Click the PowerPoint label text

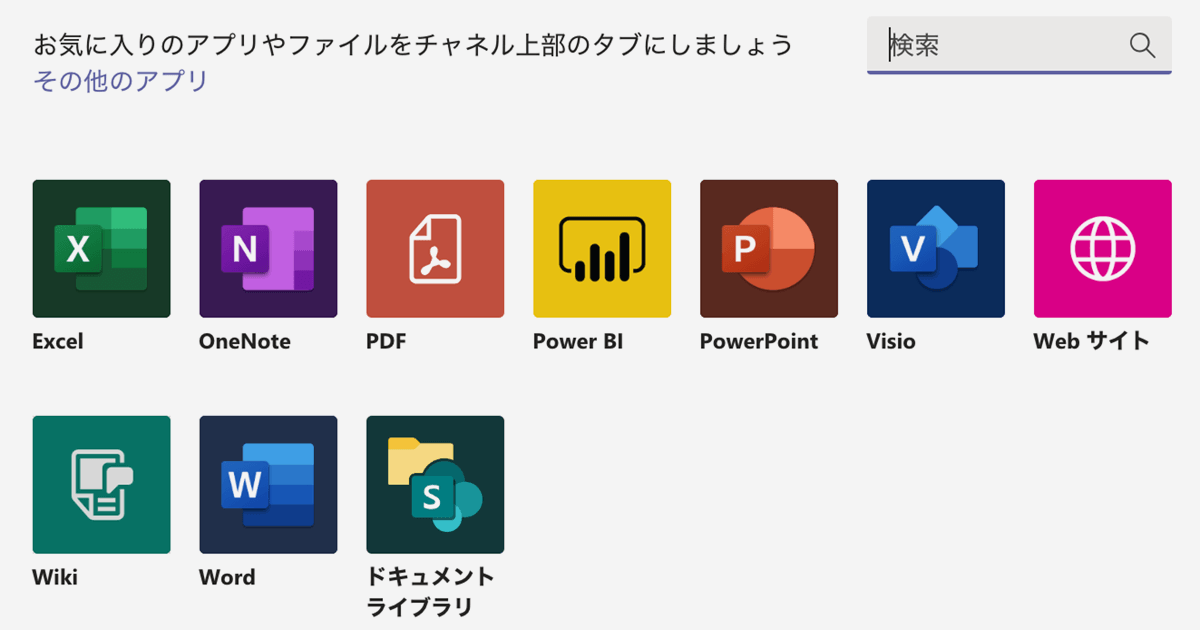(x=759, y=341)
